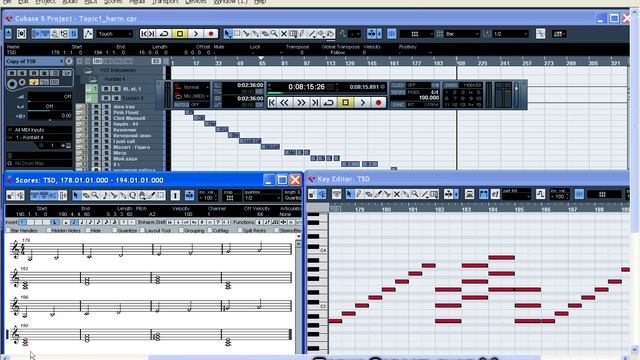Click Stop button in main toolbar

[x=180, y=34]
